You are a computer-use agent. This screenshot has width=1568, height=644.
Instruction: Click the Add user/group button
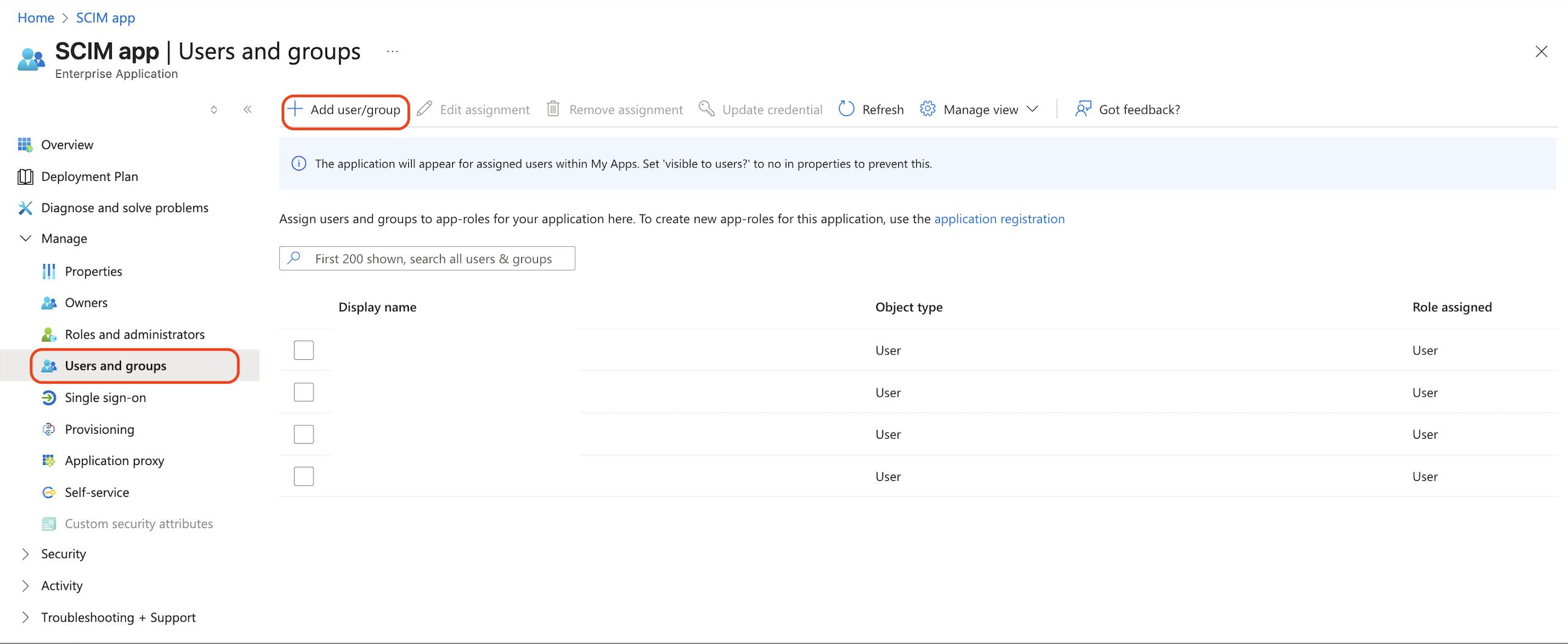point(345,109)
